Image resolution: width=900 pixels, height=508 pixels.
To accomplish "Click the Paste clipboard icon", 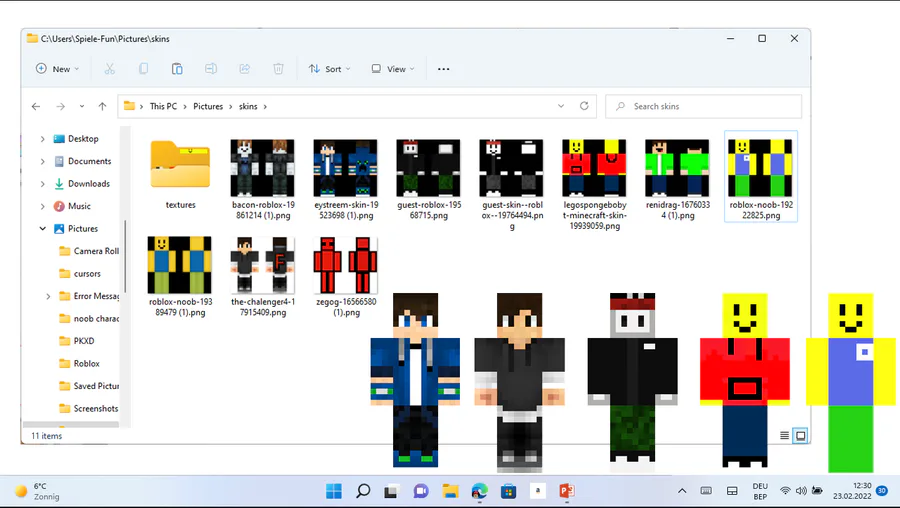I will tap(177, 69).
